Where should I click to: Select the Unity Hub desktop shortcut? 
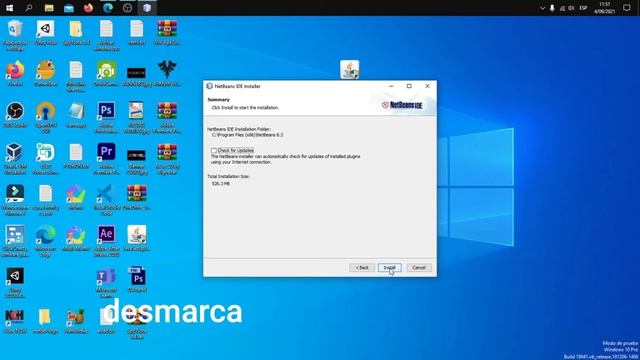[x=45, y=33]
